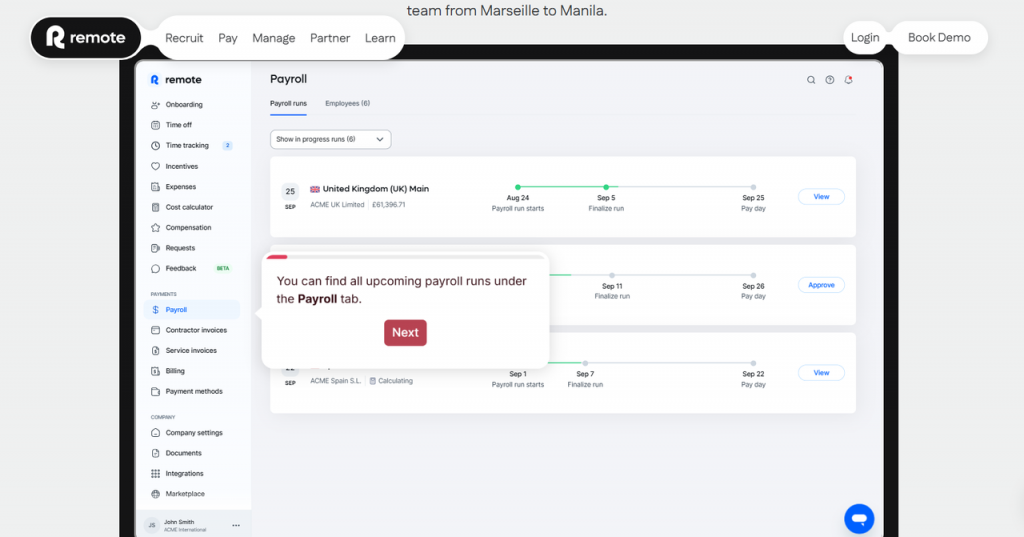
Task: Open the notifications bell icon
Action: coord(848,80)
